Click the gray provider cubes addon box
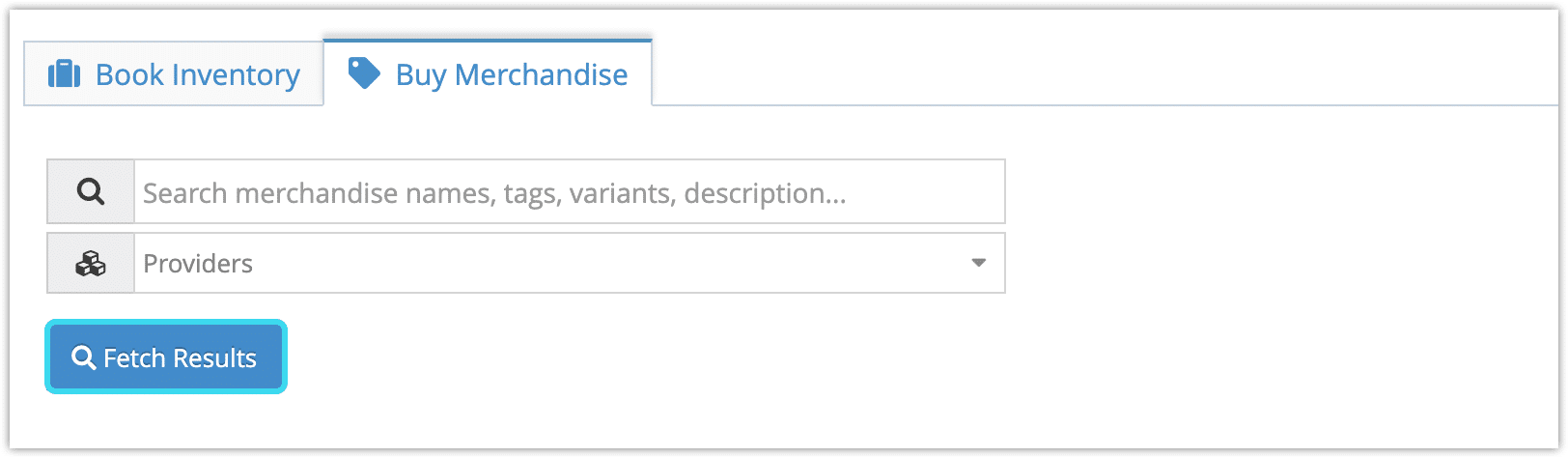1568x458 pixels. coord(91,263)
